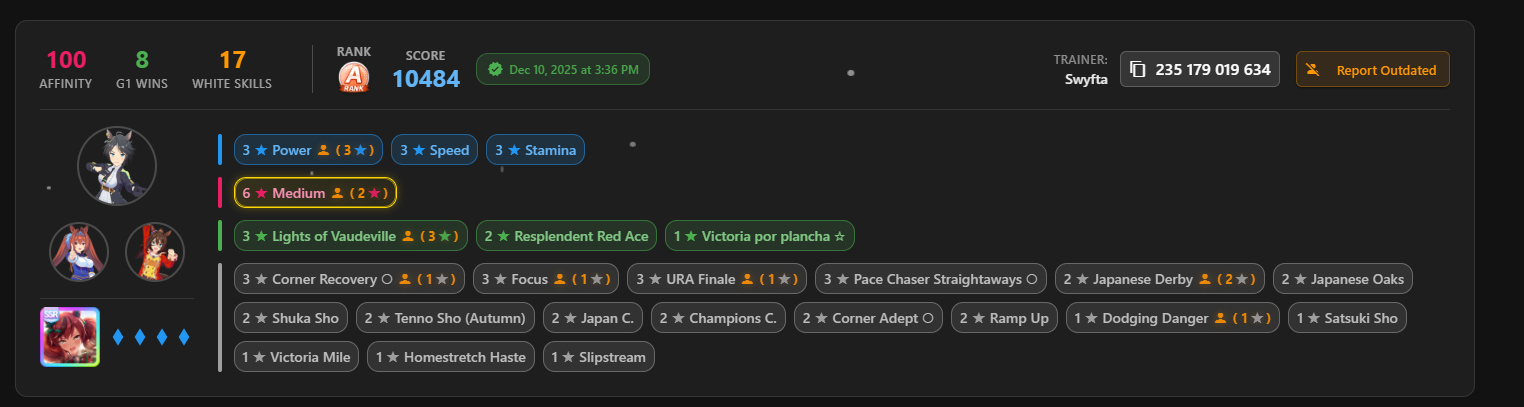The image size is (1524, 407).
Task: Click the SSR support card icon
Action: [x=70, y=337]
